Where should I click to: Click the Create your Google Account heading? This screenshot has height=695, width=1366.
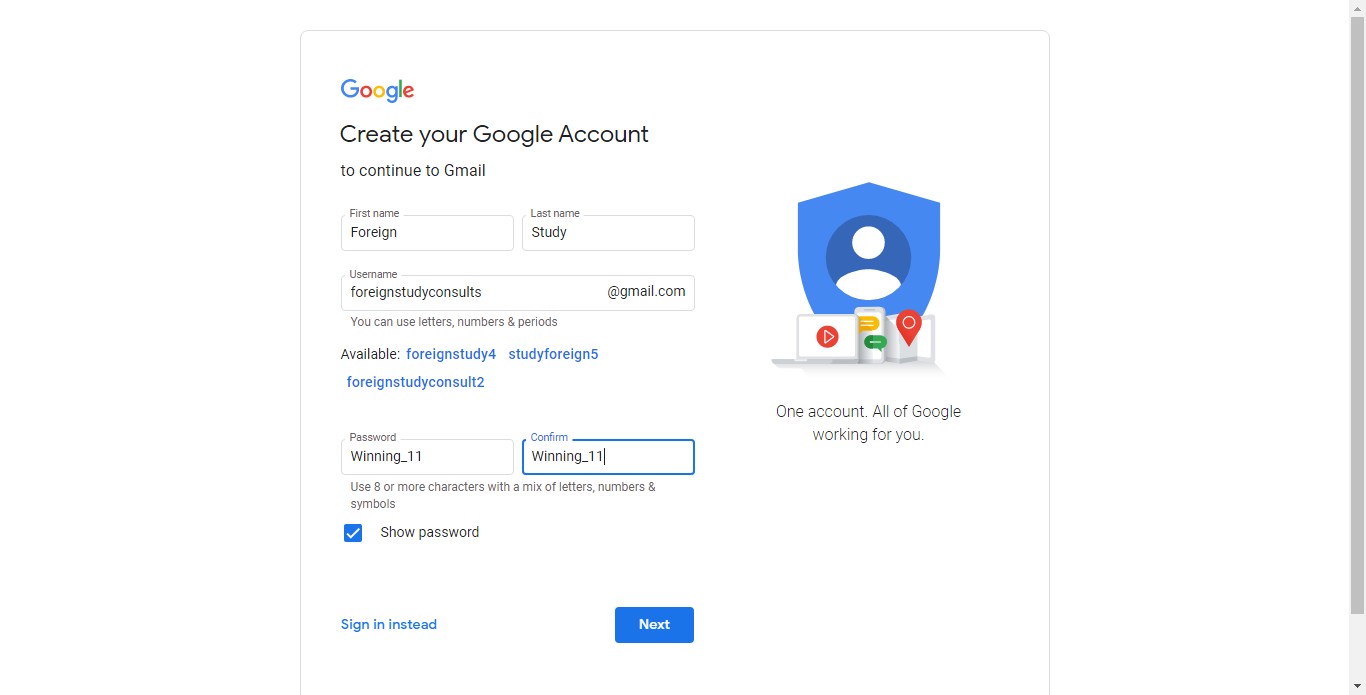point(494,134)
